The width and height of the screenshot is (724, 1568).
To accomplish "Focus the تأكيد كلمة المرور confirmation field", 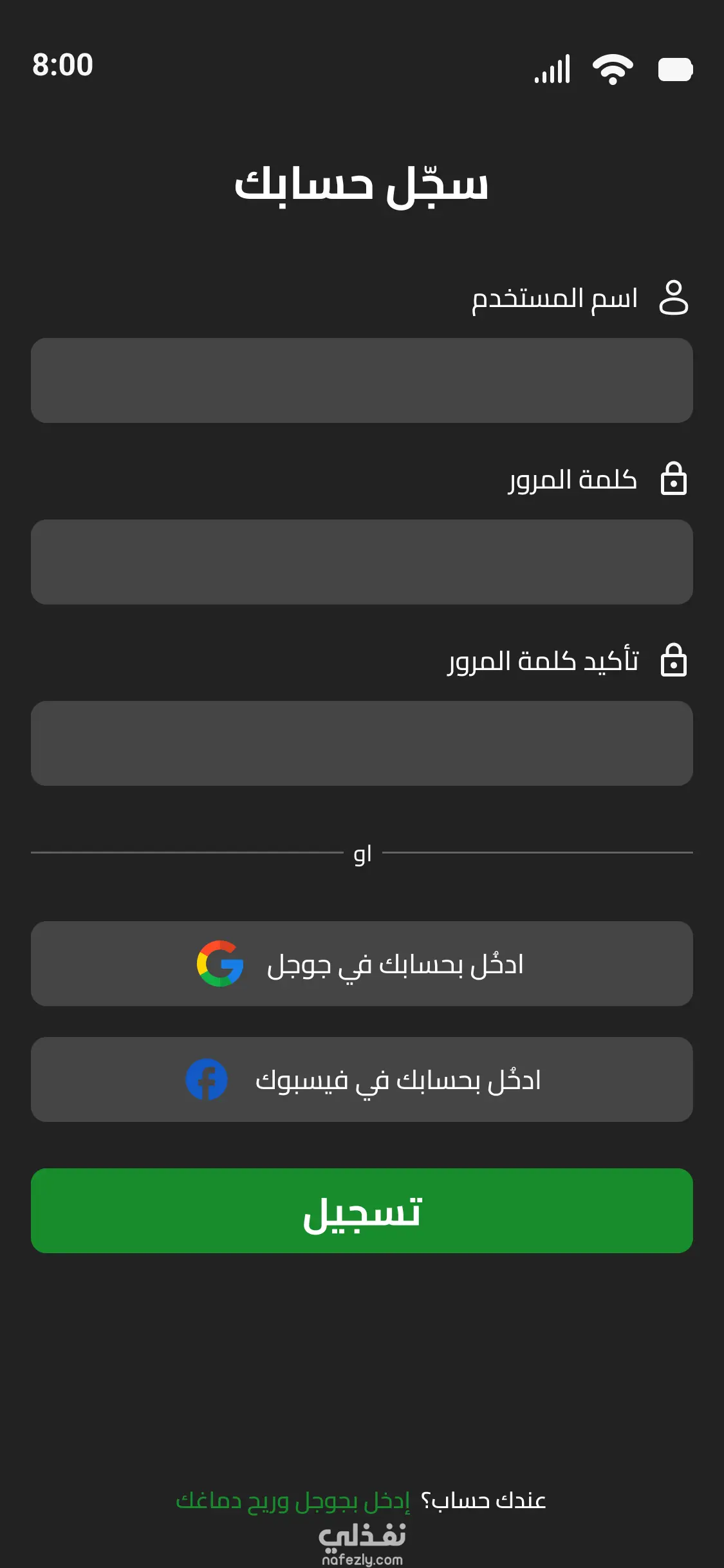I will pos(362,743).
